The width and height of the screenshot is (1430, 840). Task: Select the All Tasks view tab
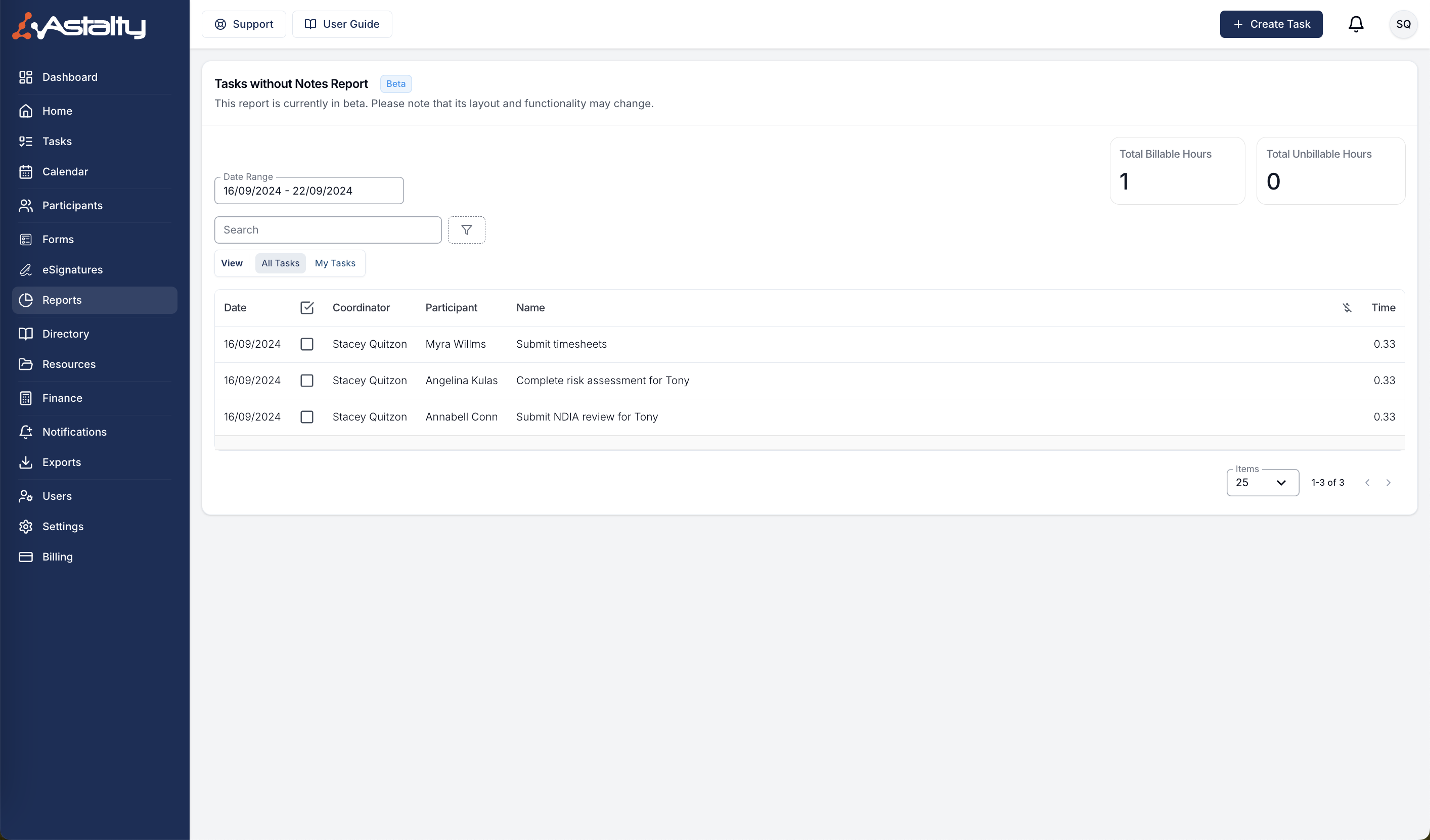pyautogui.click(x=280, y=263)
